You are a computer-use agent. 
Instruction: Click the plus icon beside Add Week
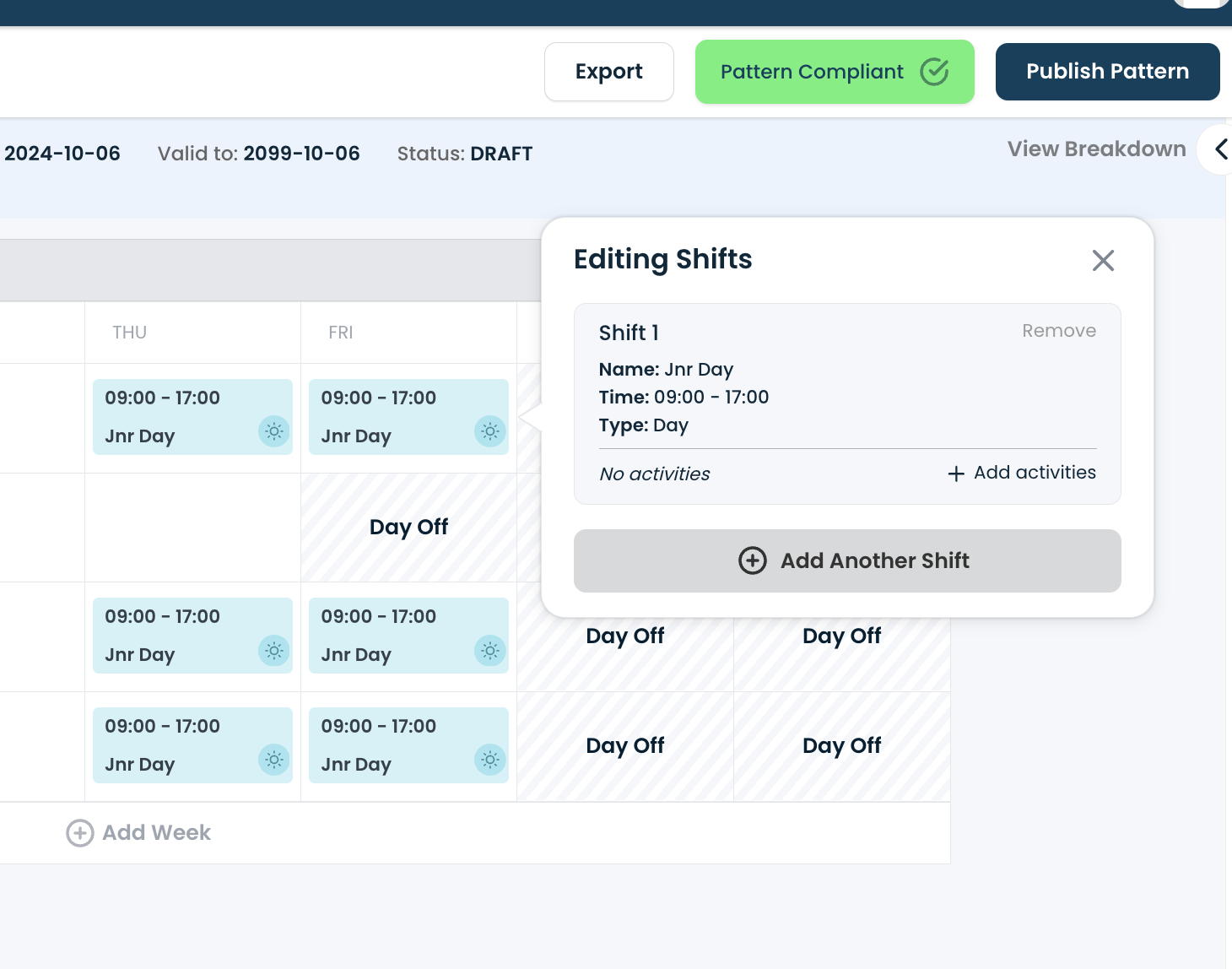click(x=80, y=833)
